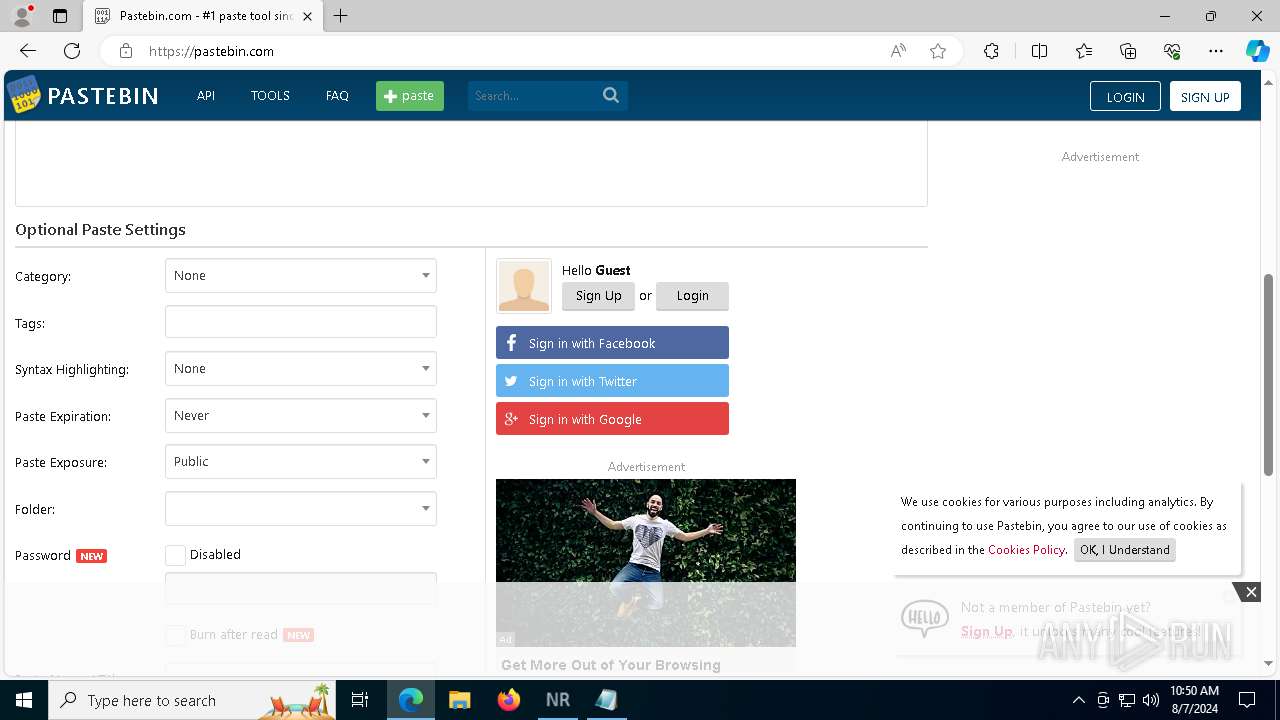Click Sign Up button beside Hello Guest
Viewport: 1280px width, 720px height.
(x=598, y=296)
